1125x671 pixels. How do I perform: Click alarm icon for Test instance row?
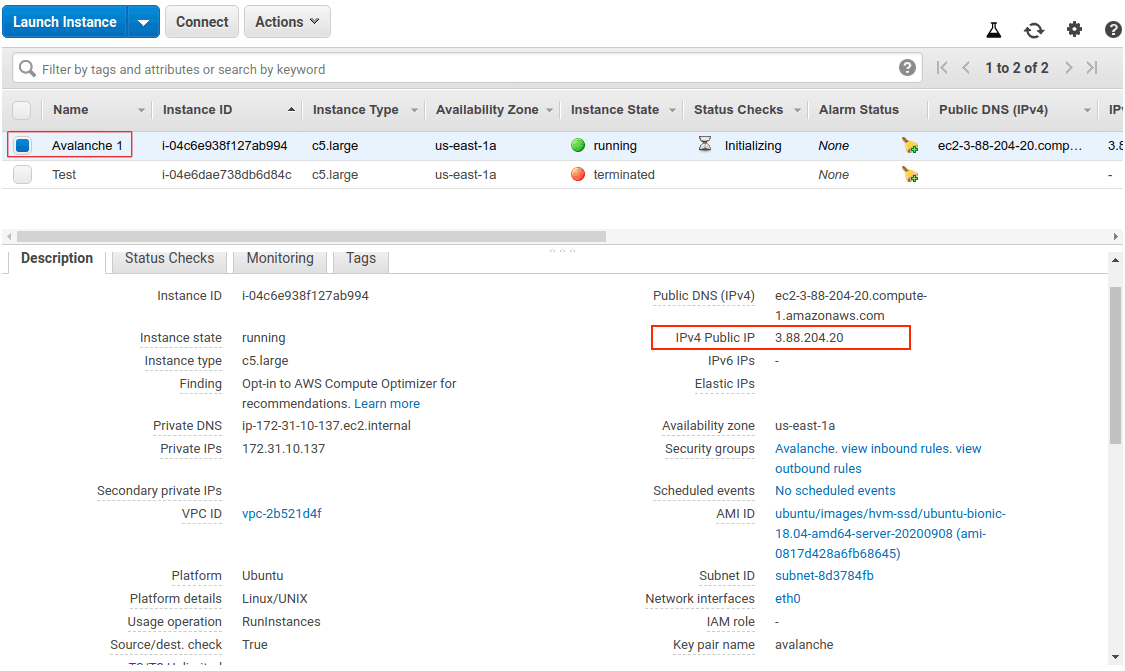pos(909,175)
